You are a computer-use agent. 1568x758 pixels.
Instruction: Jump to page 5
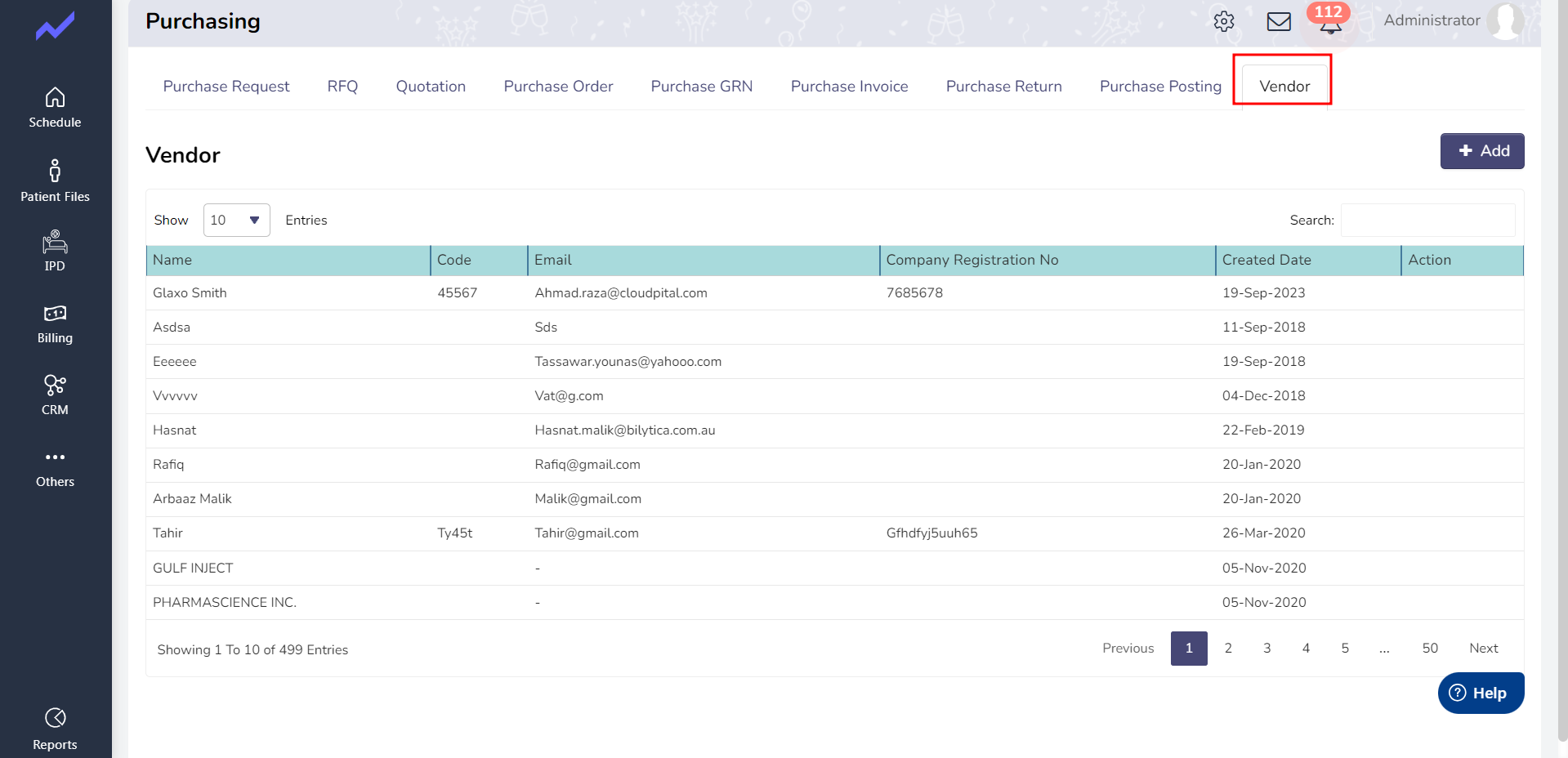1345,649
